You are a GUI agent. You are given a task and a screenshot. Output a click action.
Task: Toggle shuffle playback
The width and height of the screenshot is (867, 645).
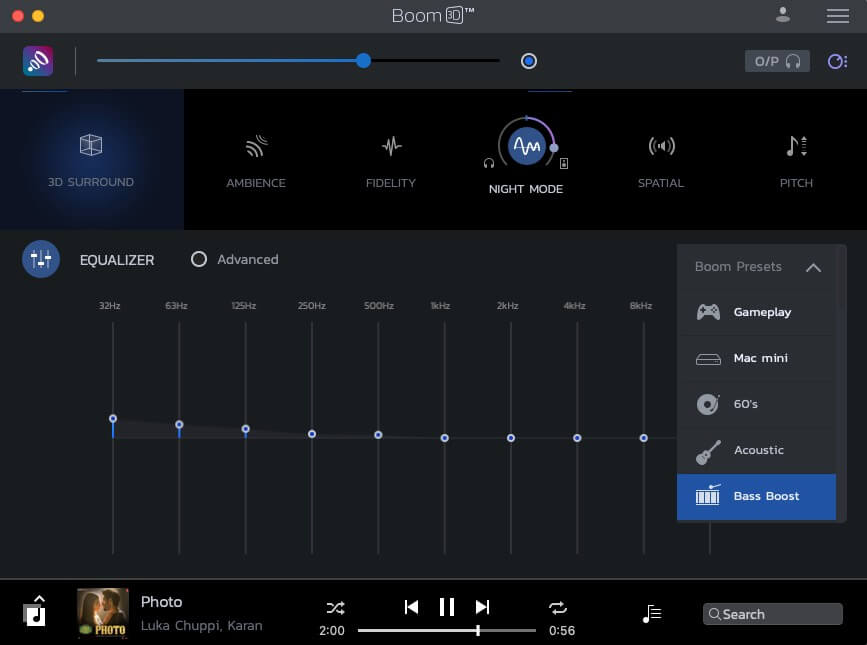click(335, 608)
